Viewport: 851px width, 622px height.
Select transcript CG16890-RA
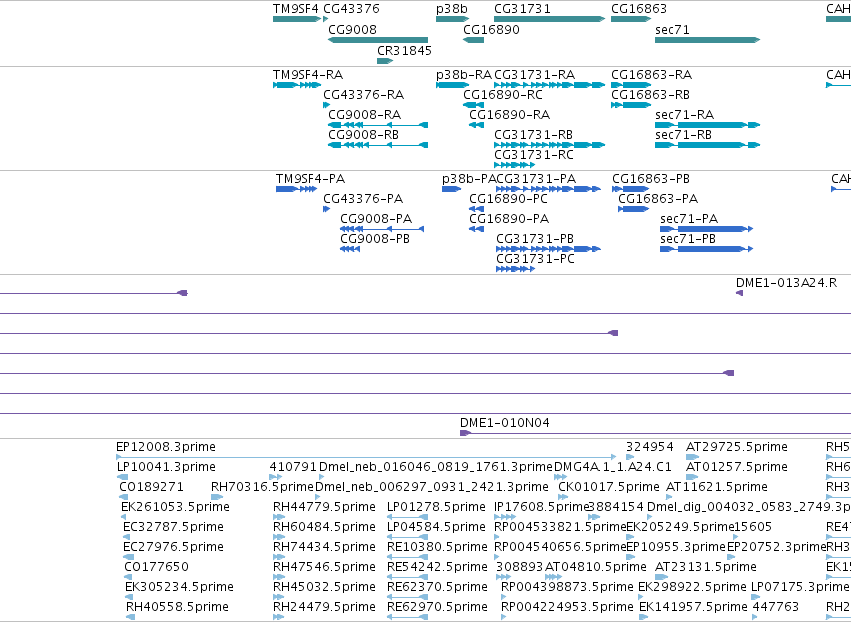click(509, 115)
